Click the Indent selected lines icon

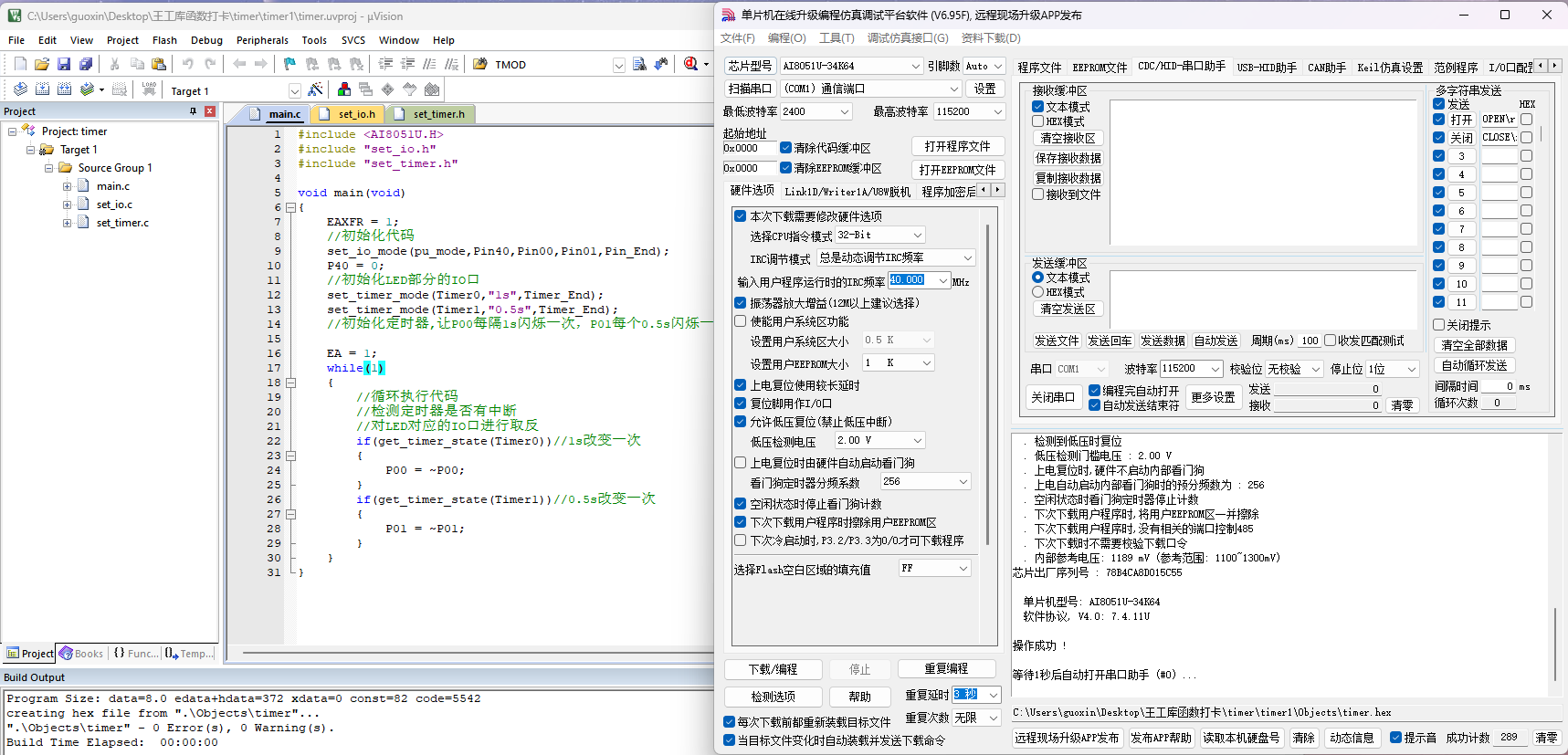tap(386, 64)
